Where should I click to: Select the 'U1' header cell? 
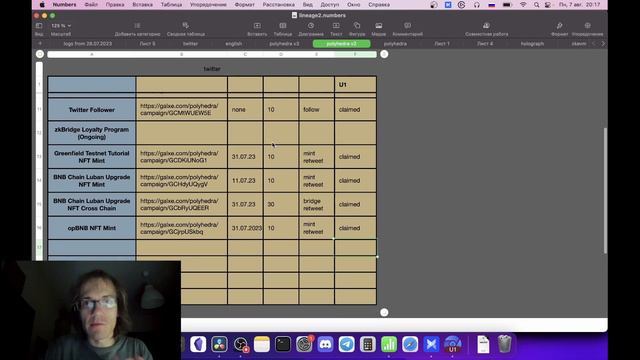(x=355, y=84)
